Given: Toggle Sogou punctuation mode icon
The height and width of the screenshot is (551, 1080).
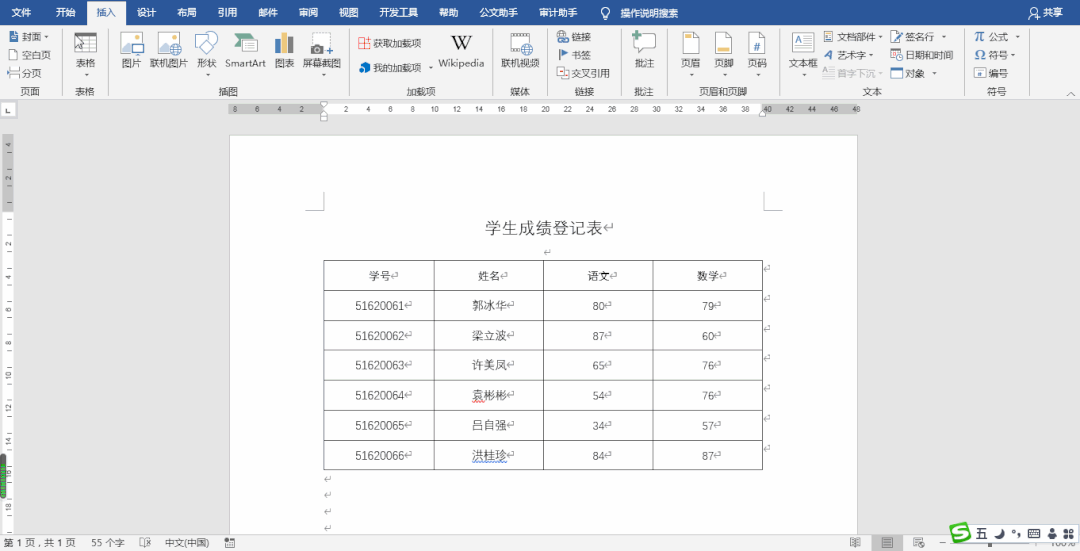Looking at the screenshot, I should tap(1015, 534).
